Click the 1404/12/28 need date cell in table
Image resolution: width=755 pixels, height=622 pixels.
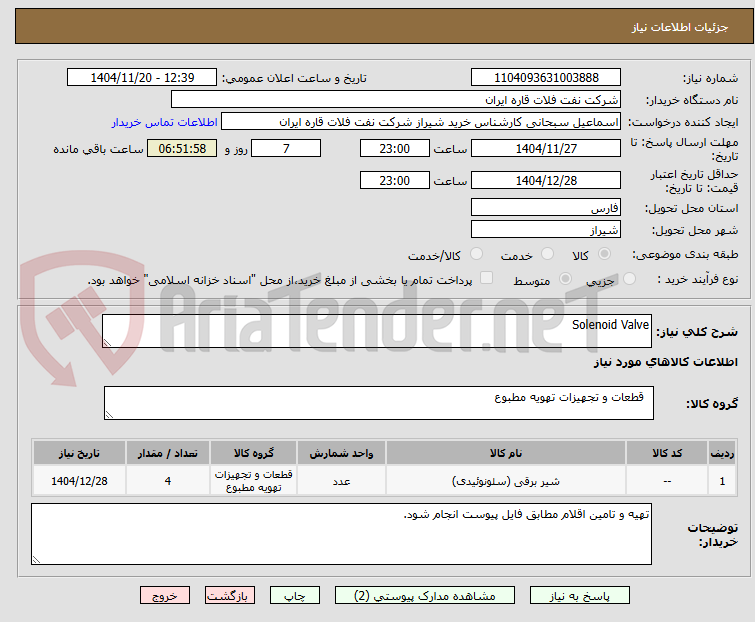pos(79,480)
